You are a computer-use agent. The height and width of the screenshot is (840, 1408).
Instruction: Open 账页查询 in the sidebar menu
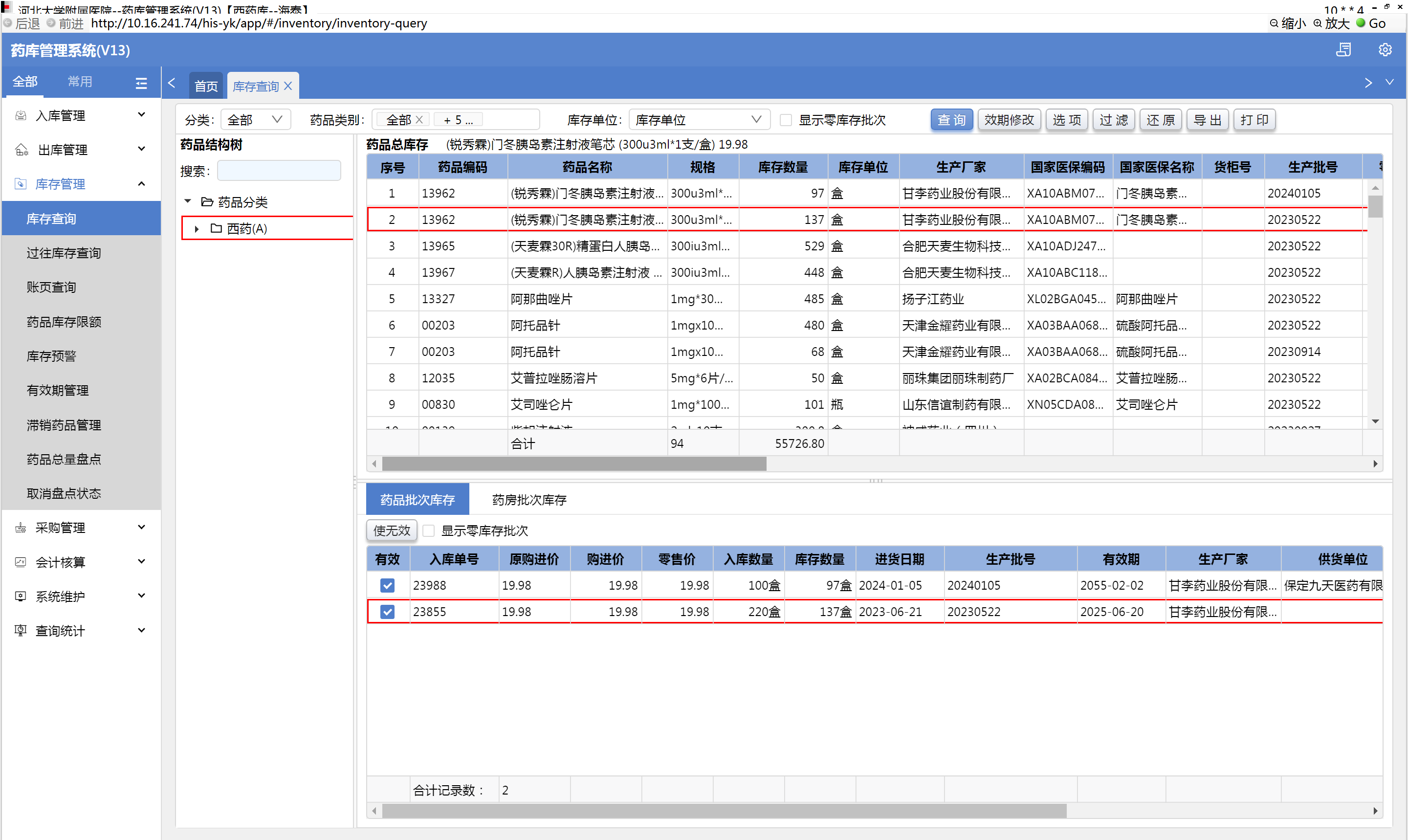click(51, 287)
